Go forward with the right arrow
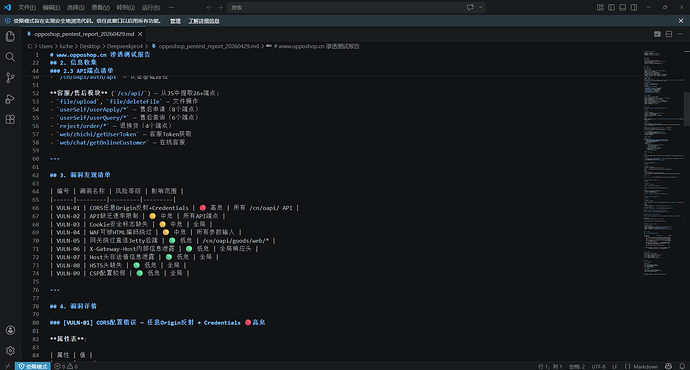690x370 pixels. coord(220,7)
